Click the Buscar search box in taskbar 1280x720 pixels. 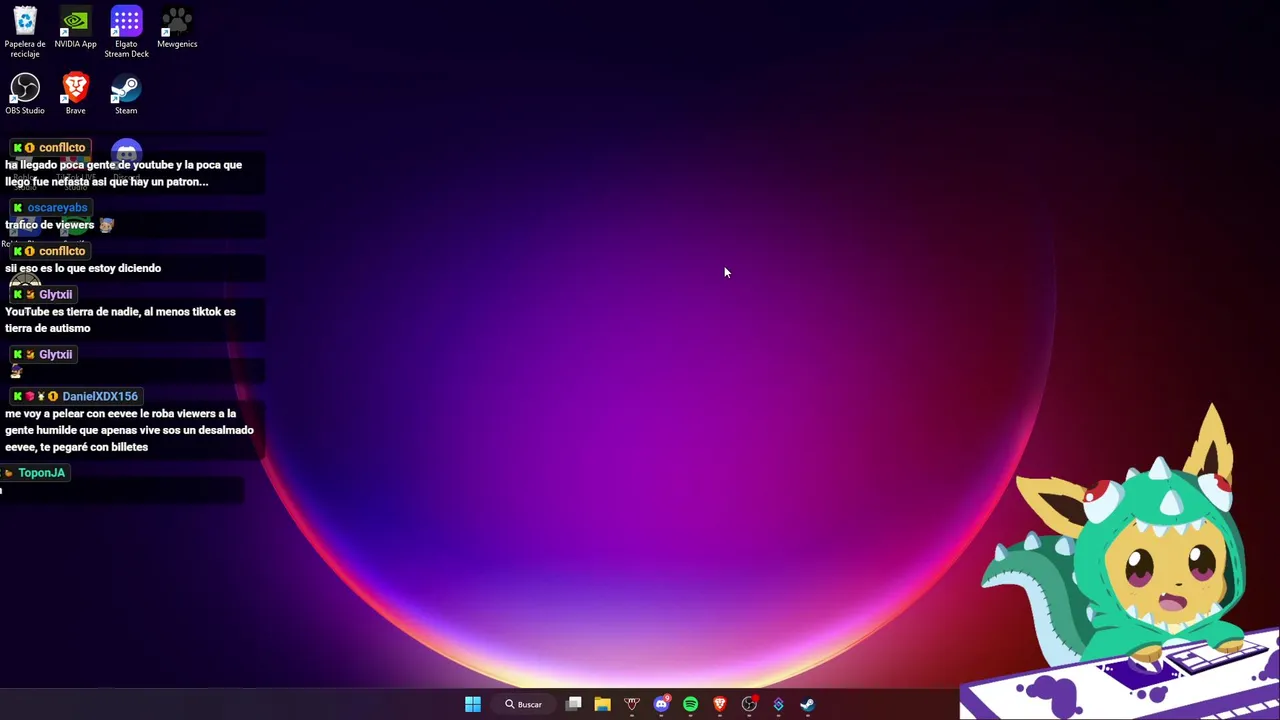[523, 704]
